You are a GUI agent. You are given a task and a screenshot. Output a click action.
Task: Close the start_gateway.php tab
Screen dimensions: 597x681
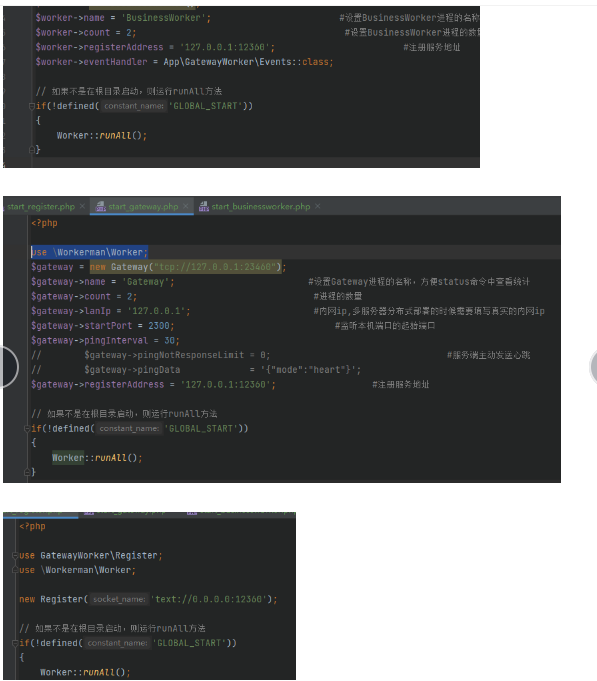186,206
